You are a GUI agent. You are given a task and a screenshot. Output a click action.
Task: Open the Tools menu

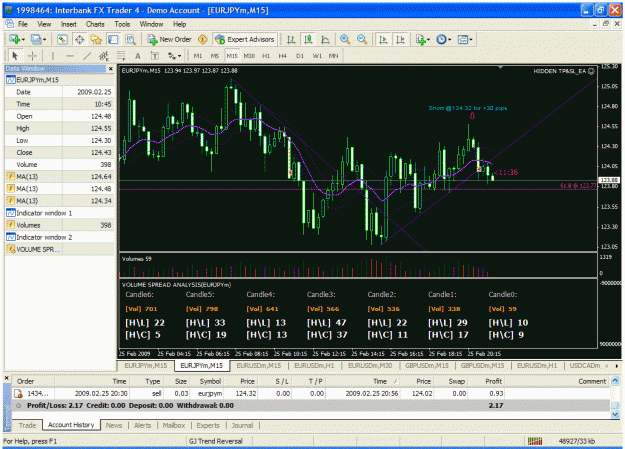point(122,24)
